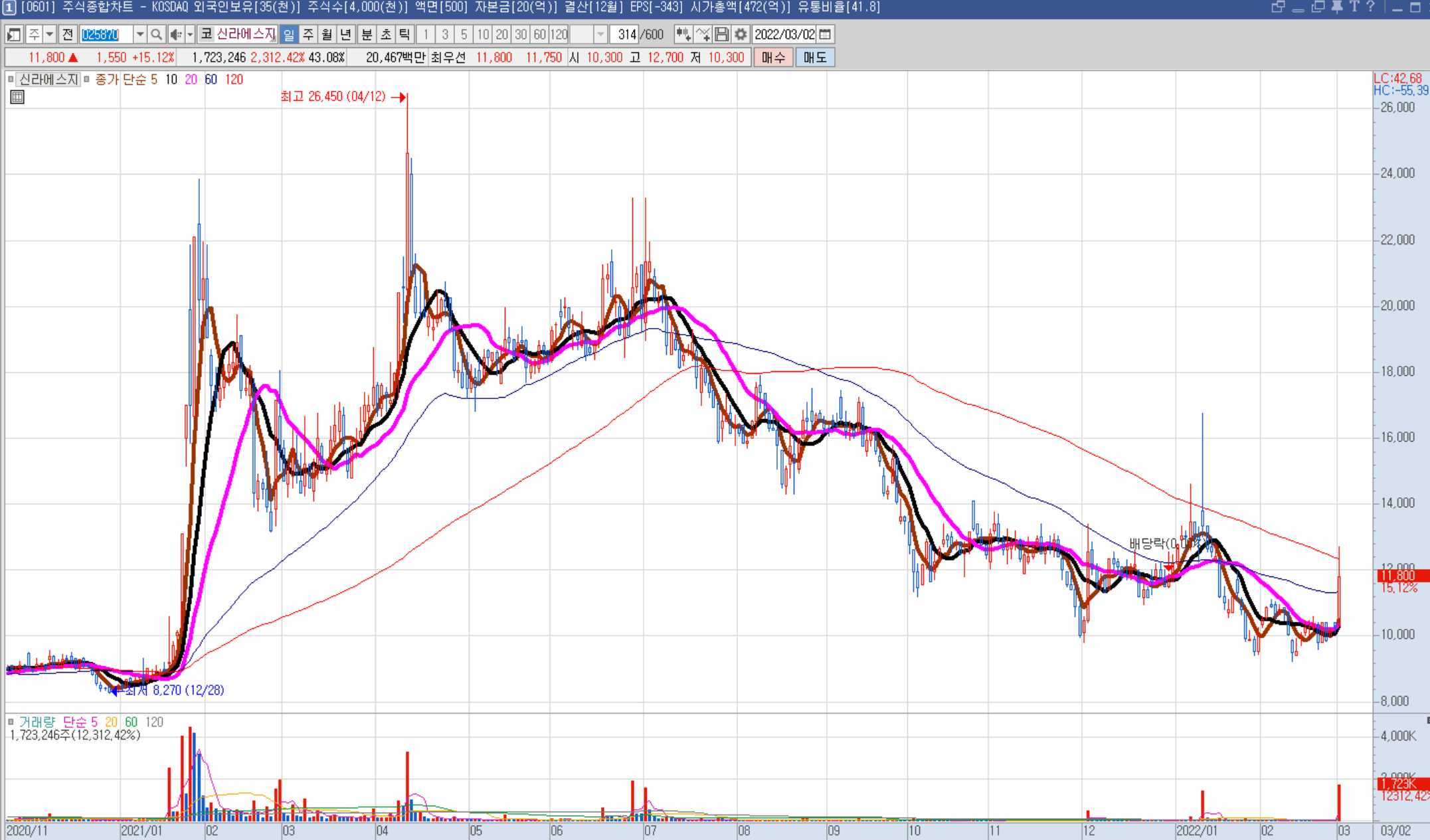This screenshot has width=1430, height=840.
Task: Toggle the left side panel icon in toolbar
Action: click(x=14, y=35)
